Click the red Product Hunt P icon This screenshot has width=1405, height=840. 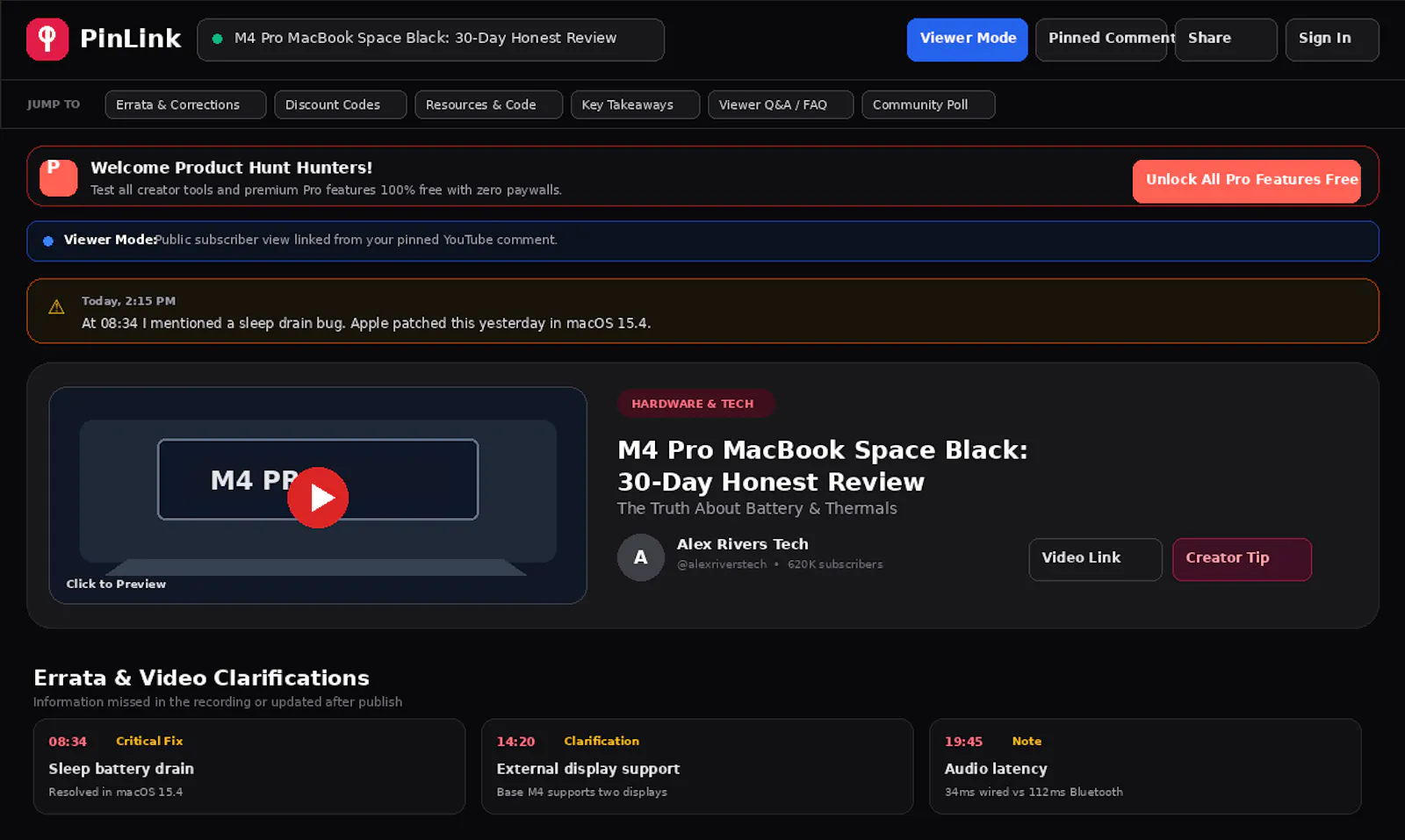pyautogui.click(x=59, y=176)
